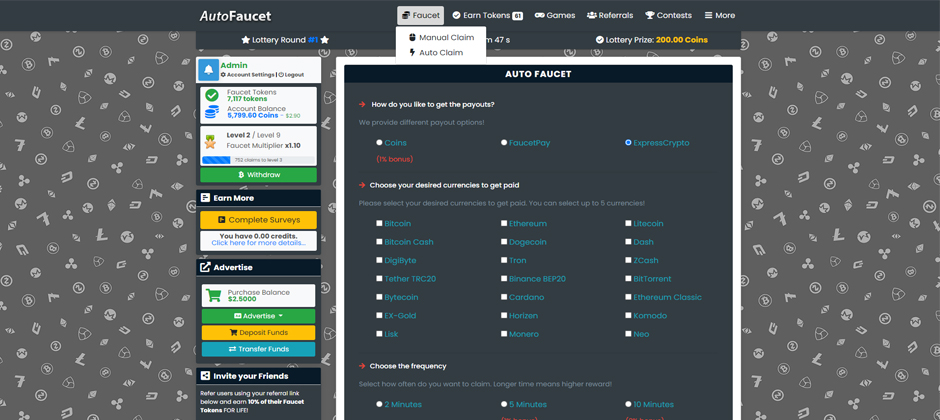The width and height of the screenshot is (940, 420).
Task: Check the Bitcoin currency checkbox
Action: coord(379,223)
